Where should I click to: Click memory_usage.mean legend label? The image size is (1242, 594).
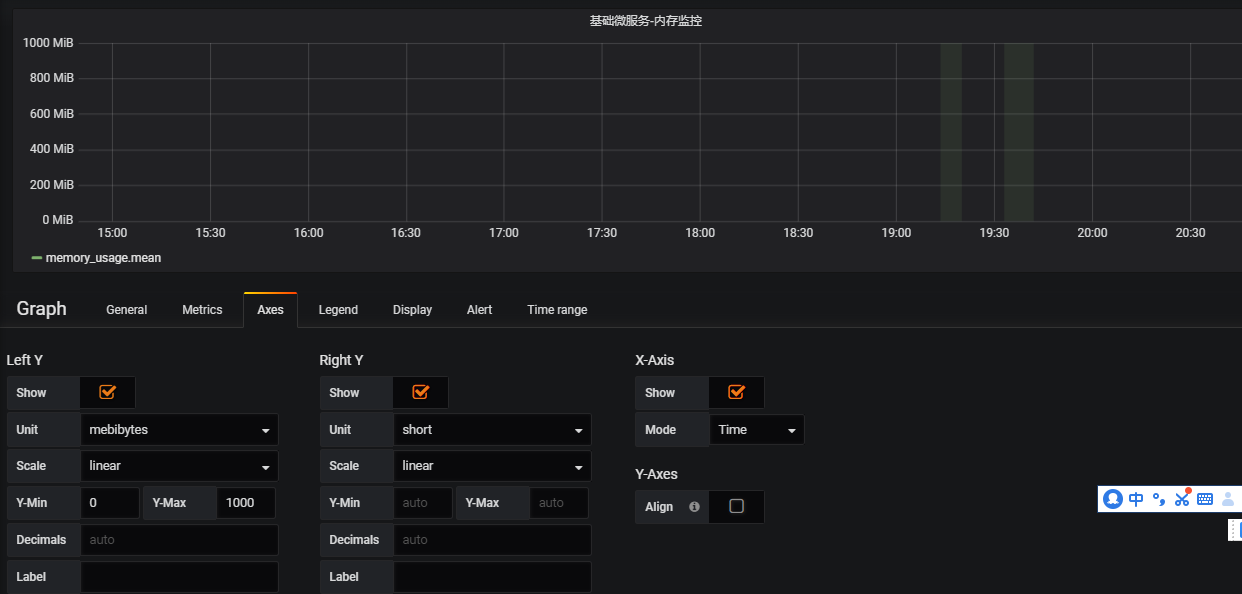click(x=103, y=258)
